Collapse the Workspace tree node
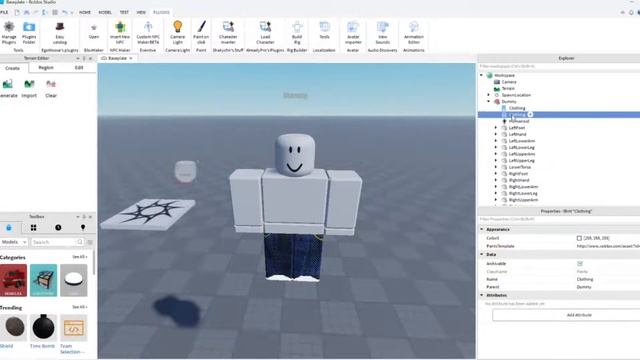This screenshot has height=360, width=640. 482,75
